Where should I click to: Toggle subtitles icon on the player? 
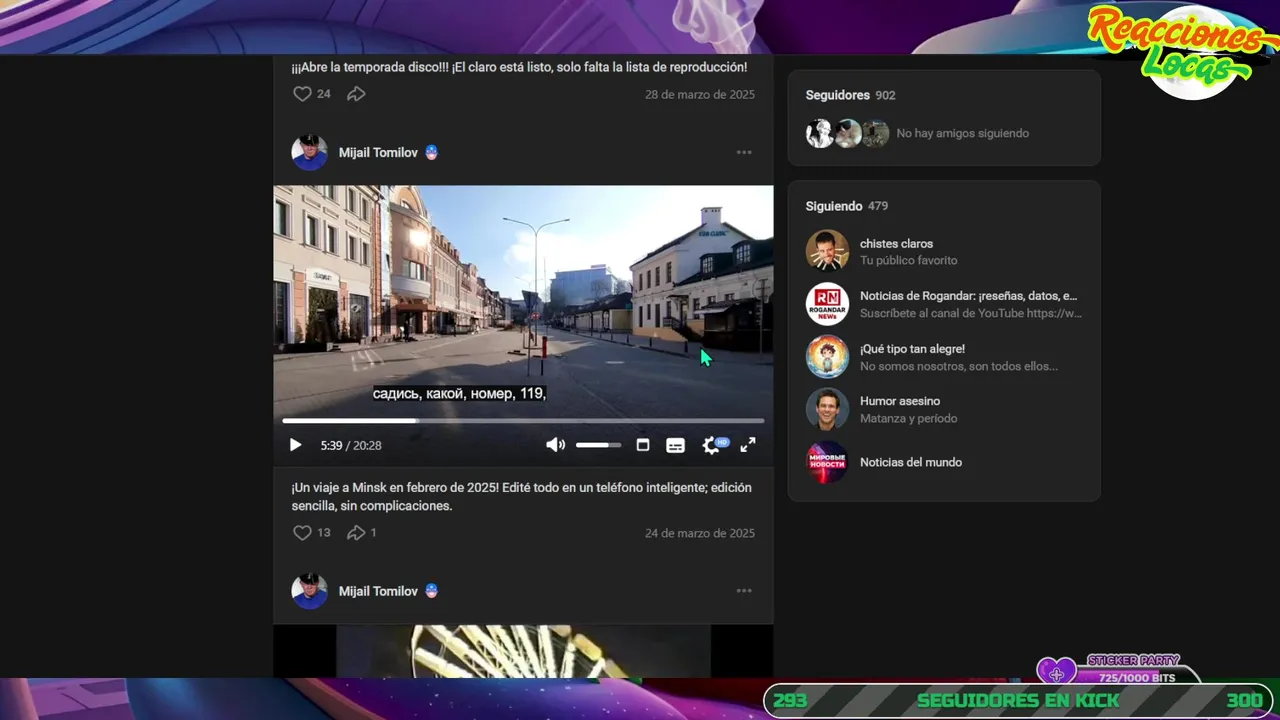(676, 445)
